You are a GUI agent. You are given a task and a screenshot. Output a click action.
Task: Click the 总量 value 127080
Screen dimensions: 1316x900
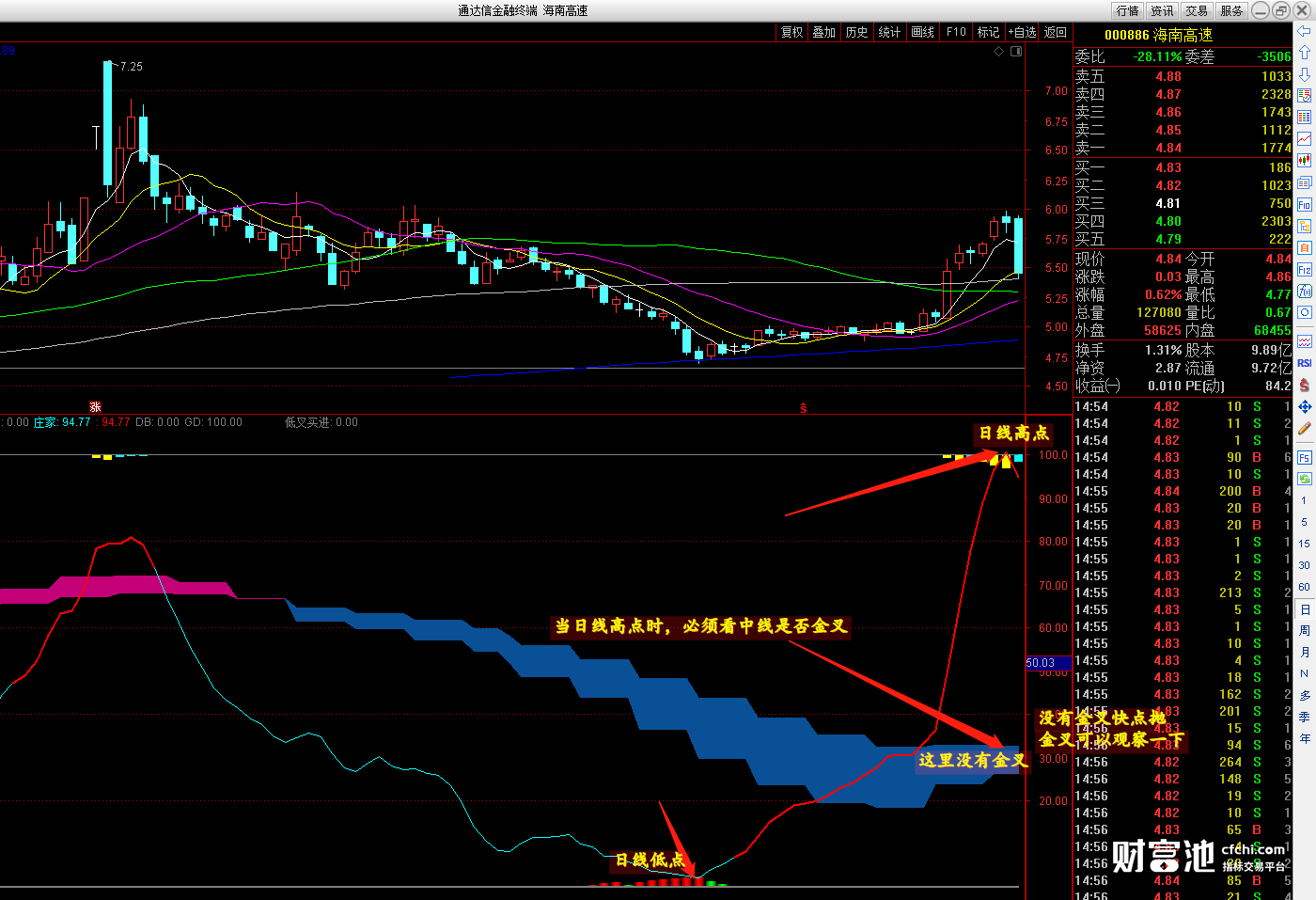point(1158,312)
